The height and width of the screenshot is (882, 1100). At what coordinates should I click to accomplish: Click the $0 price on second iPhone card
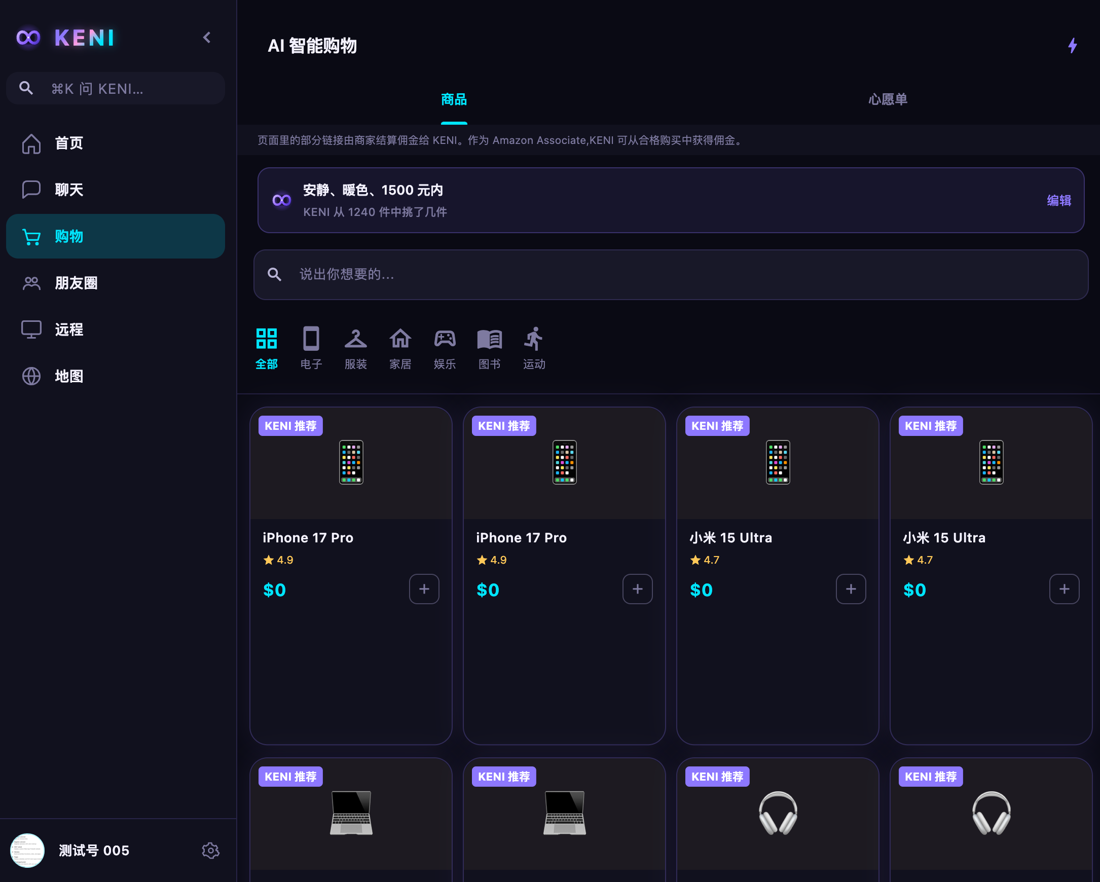pyautogui.click(x=488, y=590)
